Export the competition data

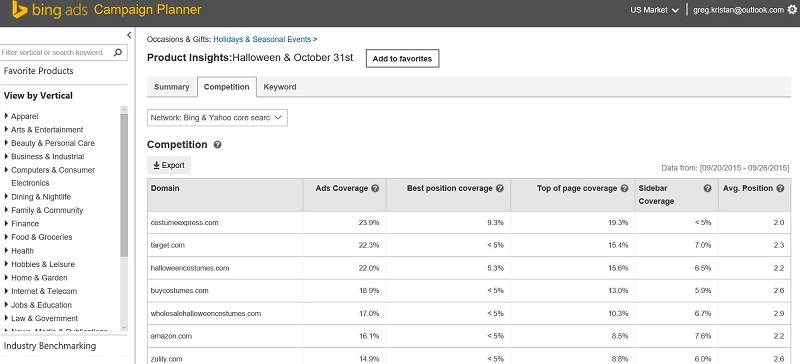(169, 165)
